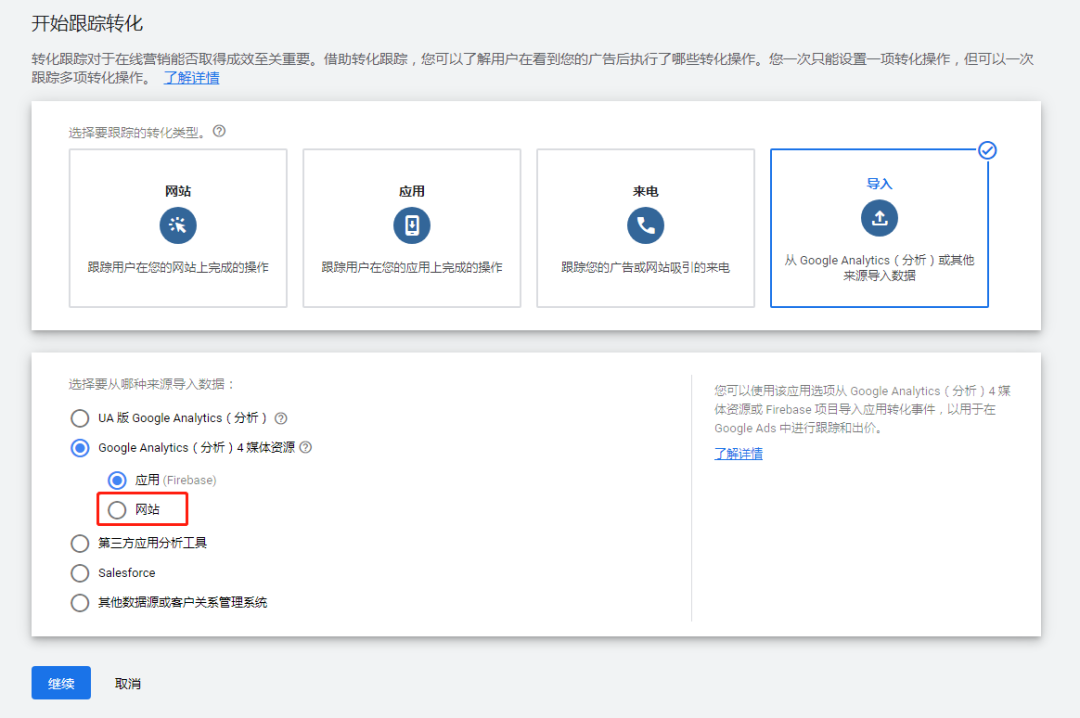Click the 选择要从哪种来源导入数据 label
The height and width of the screenshot is (718, 1080).
152,384
